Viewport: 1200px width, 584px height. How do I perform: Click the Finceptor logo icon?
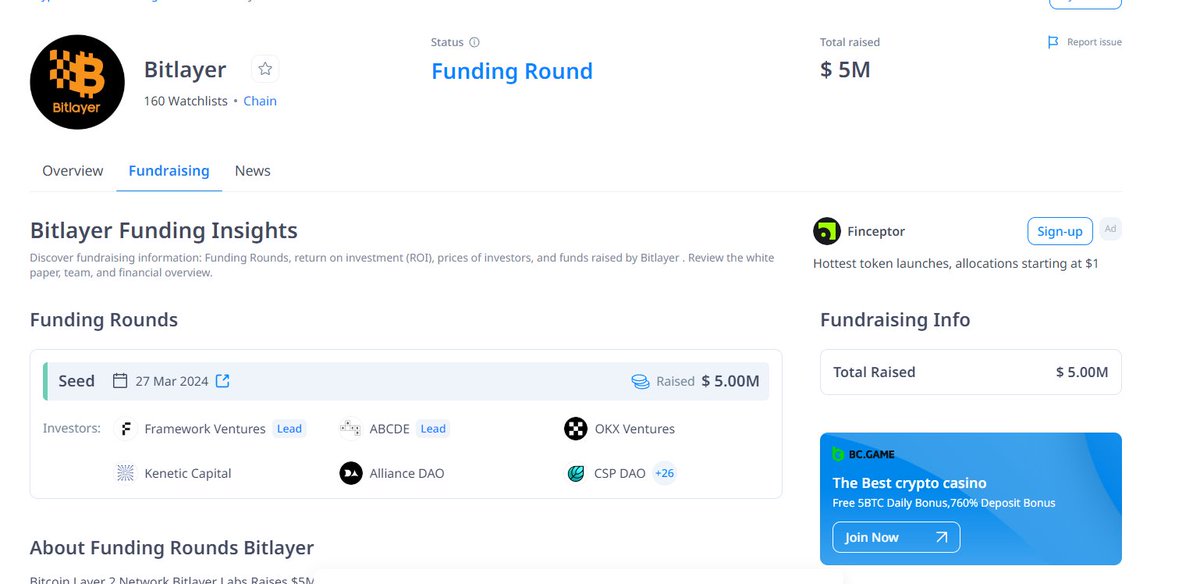coord(827,231)
